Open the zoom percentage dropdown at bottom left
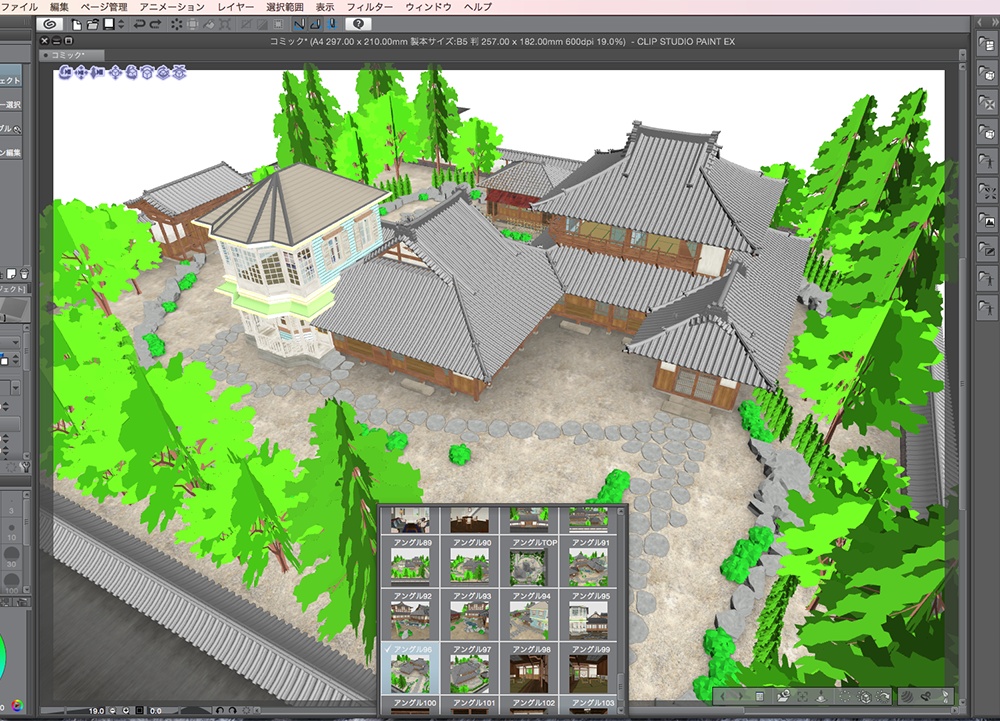1000x721 pixels. pyautogui.click(x=96, y=710)
